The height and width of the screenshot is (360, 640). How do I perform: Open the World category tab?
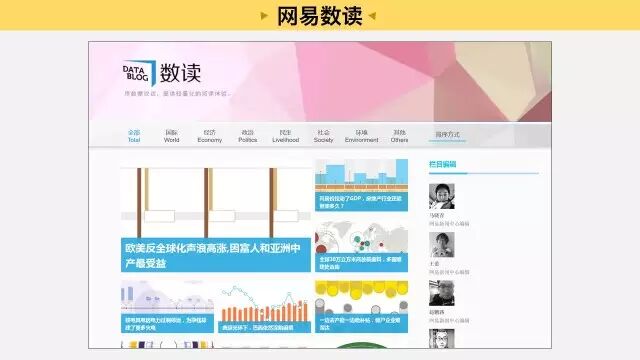click(x=171, y=136)
